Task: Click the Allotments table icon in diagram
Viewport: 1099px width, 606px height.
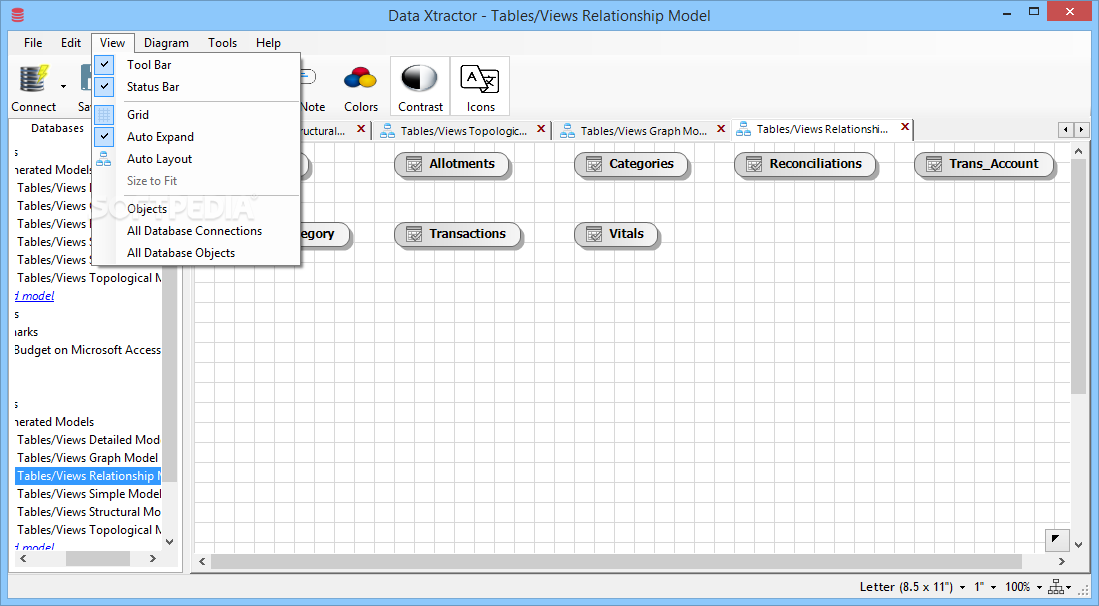Action: pos(414,165)
